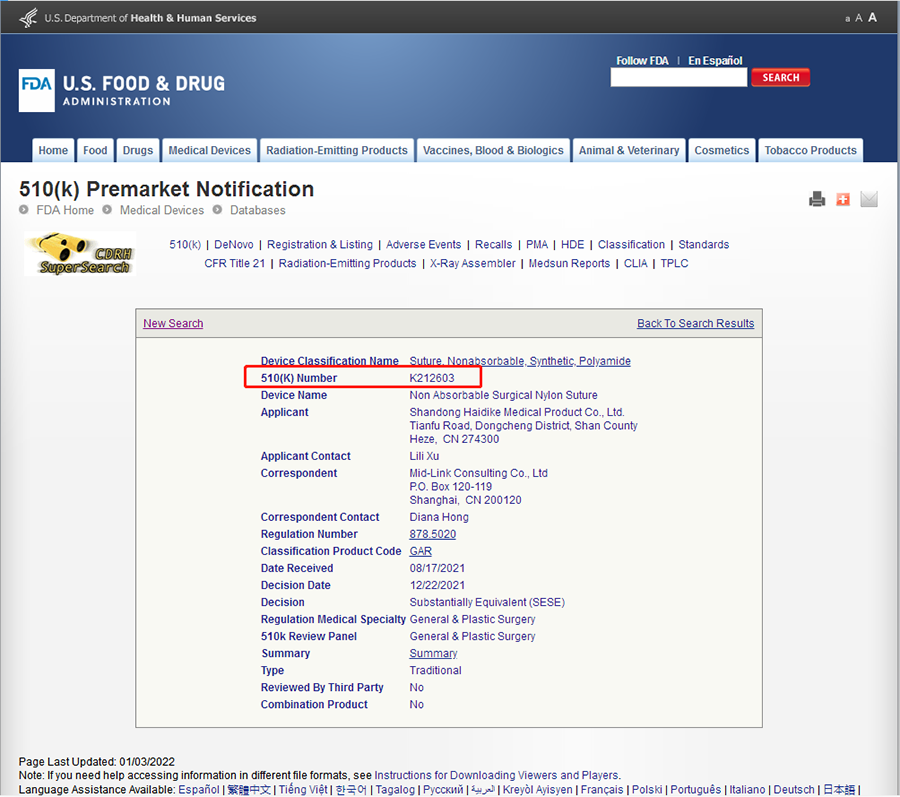Viewport: 900px width, 797px height.
Task: Go to FDA Home breadcrumb
Action: pyautogui.click(x=65, y=210)
